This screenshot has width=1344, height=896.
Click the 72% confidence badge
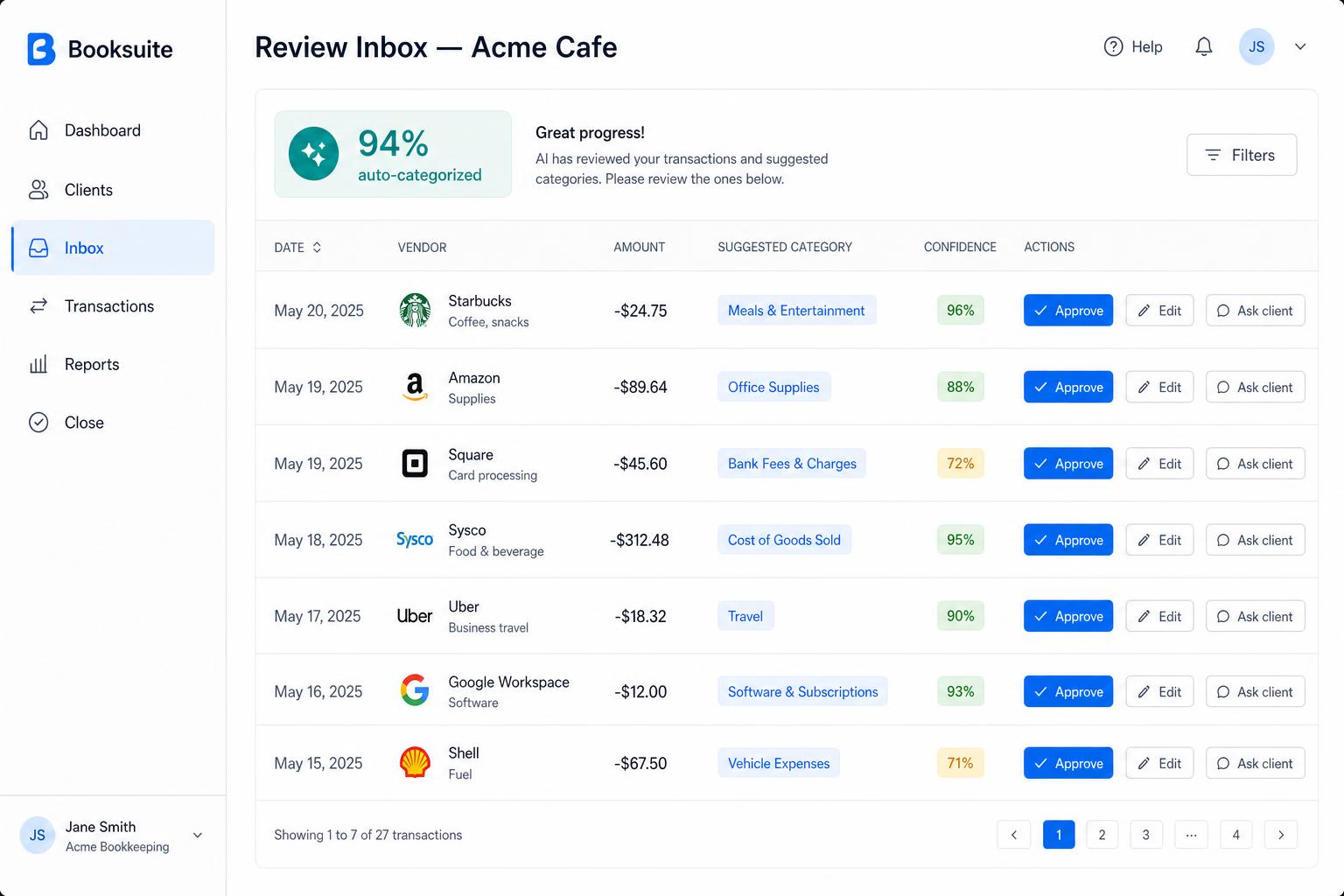961,464
